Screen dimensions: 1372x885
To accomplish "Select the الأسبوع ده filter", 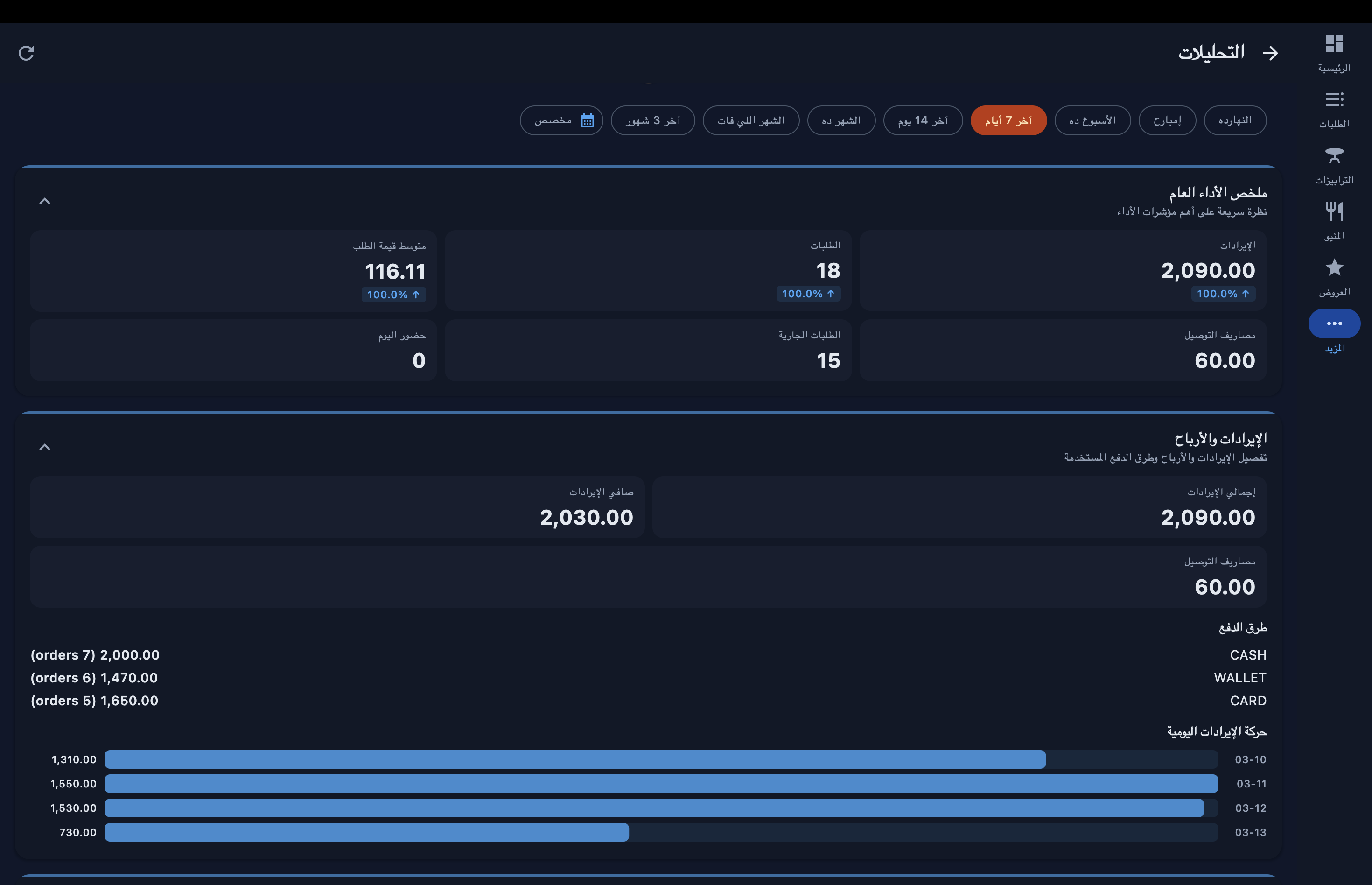I will (x=1092, y=121).
